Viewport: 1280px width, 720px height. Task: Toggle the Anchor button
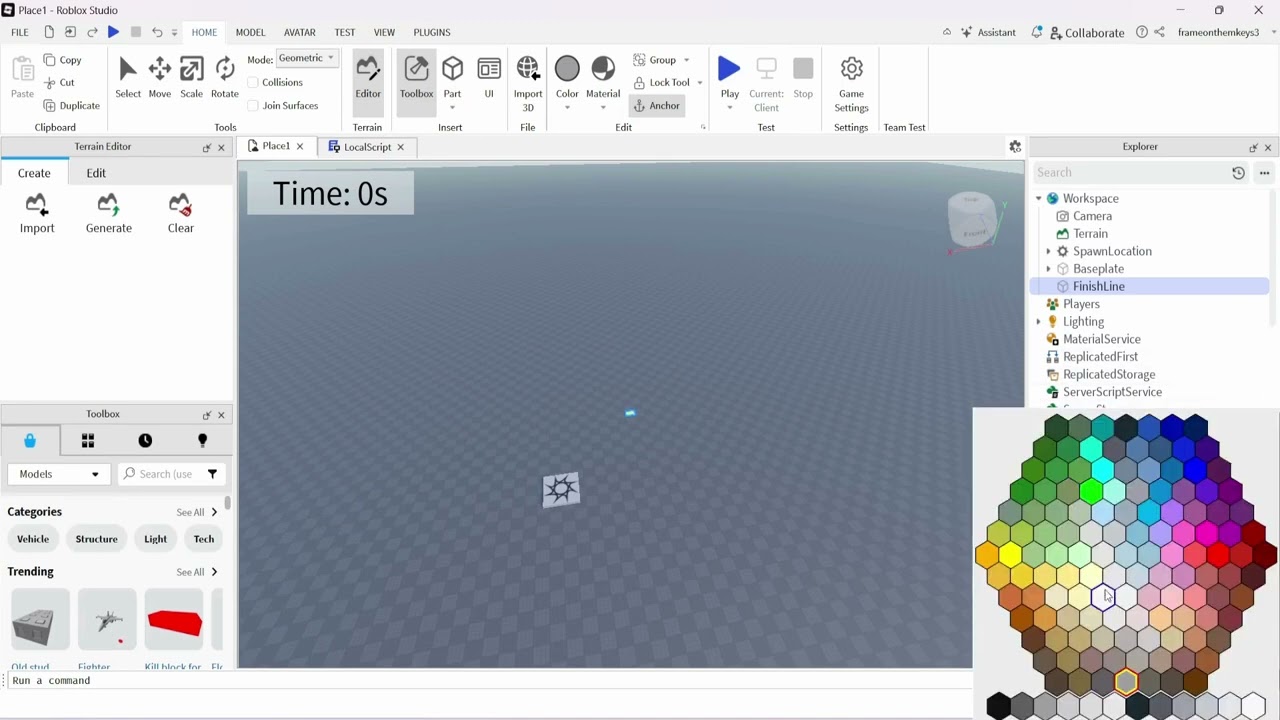point(657,106)
